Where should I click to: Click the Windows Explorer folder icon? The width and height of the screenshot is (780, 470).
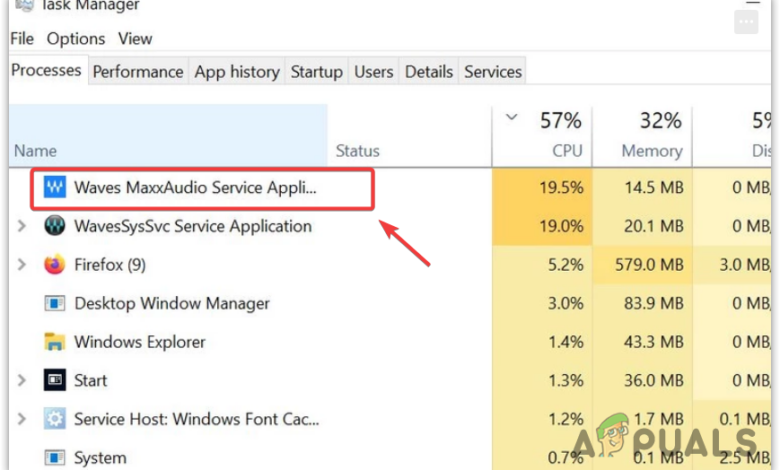point(54,342)
